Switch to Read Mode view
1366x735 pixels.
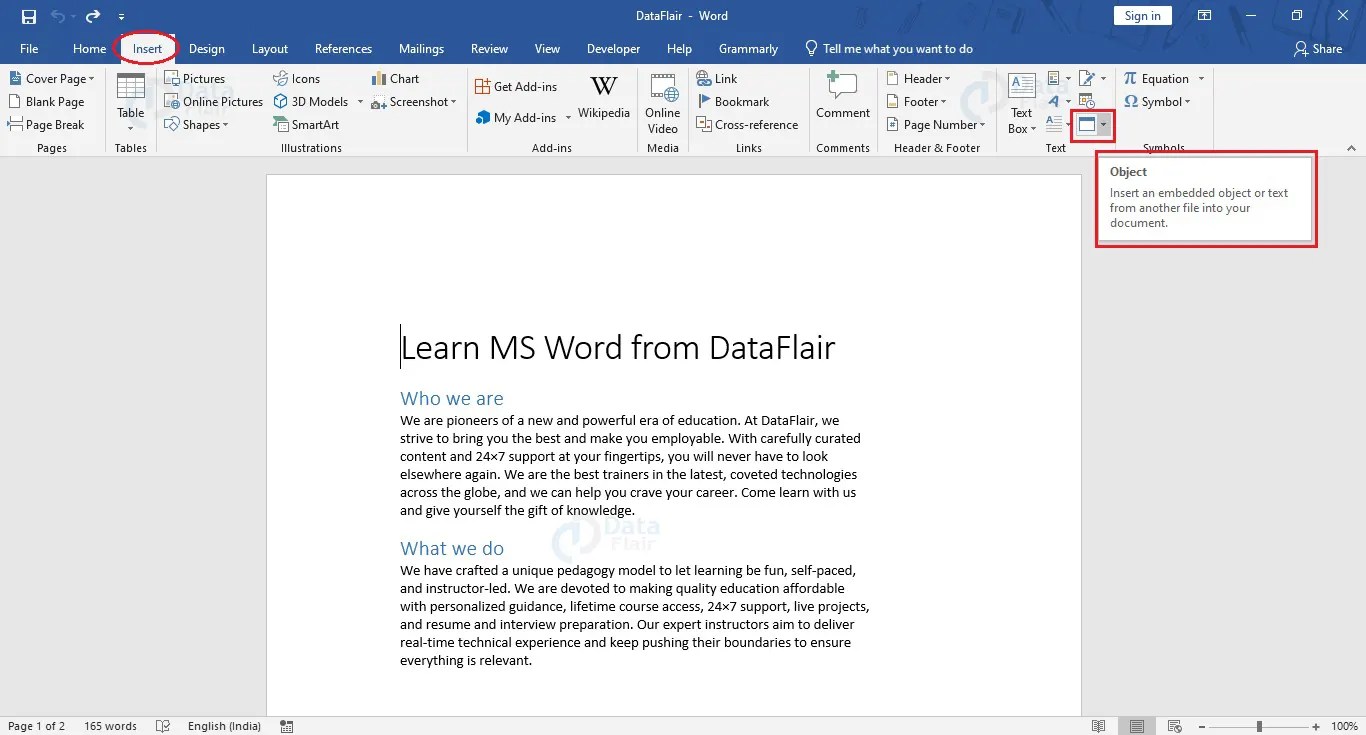tap(1098, 726)
